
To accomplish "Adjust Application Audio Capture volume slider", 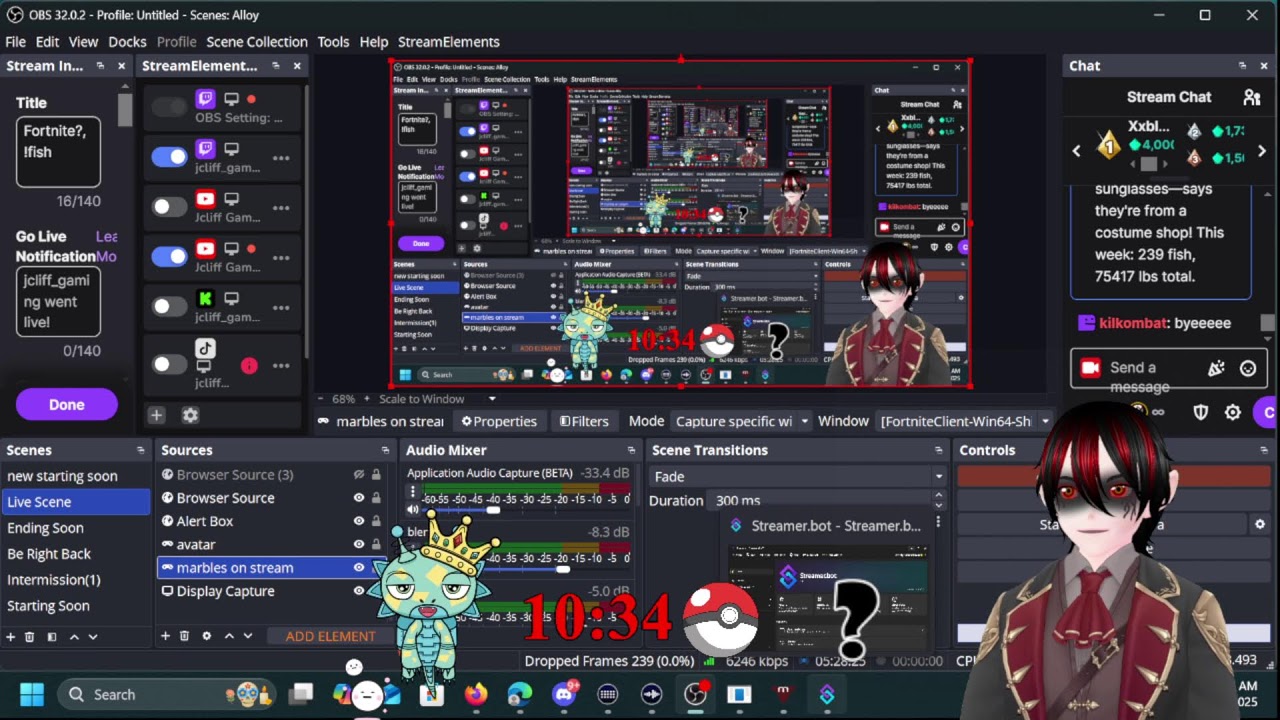I will click(493, 510).
